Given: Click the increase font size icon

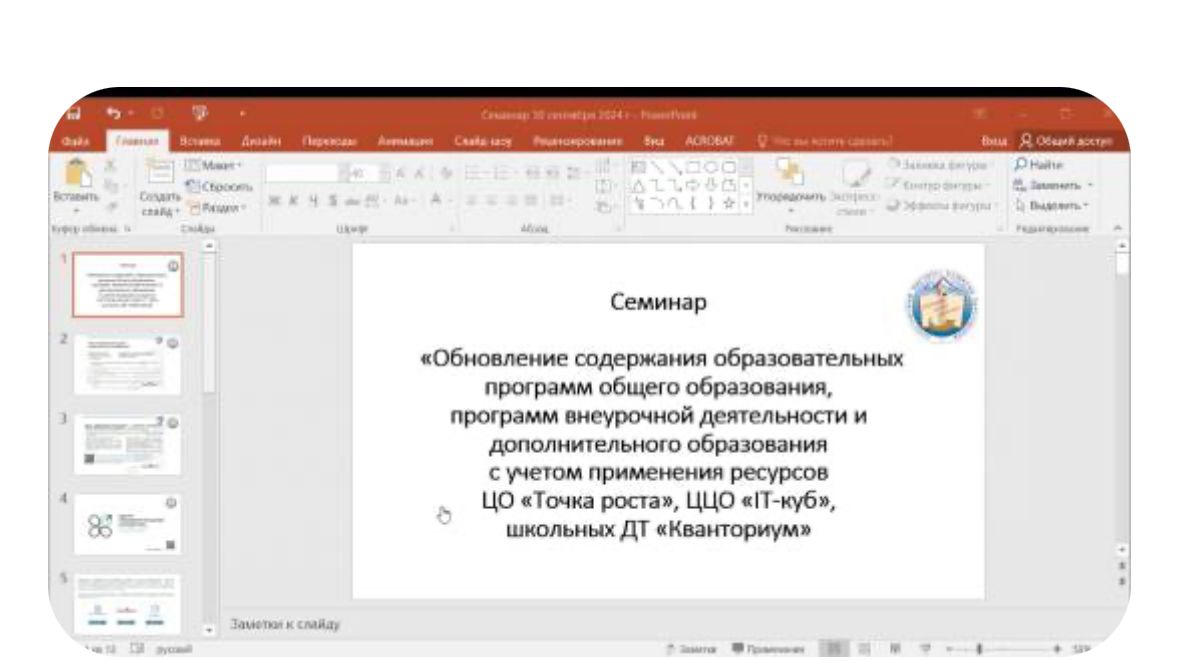Looking at the screenshot, I should pos(401,174).
